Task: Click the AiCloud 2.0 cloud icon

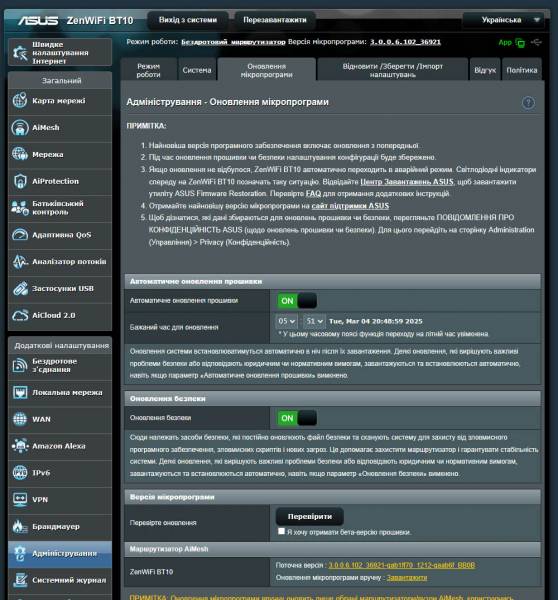Action: (20, 315)
